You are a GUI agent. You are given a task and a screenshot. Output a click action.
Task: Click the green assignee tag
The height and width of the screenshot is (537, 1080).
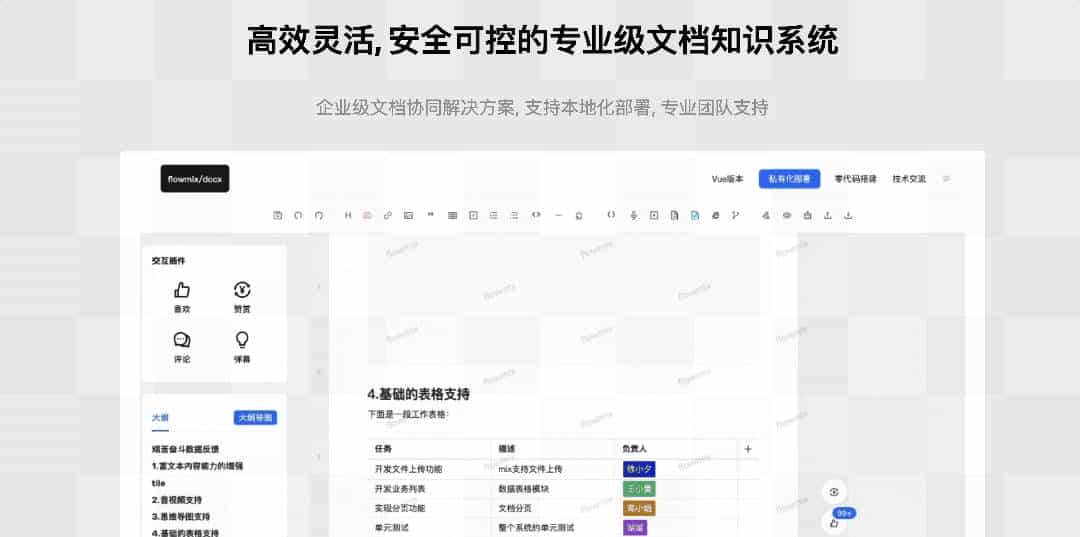(638, 489)
